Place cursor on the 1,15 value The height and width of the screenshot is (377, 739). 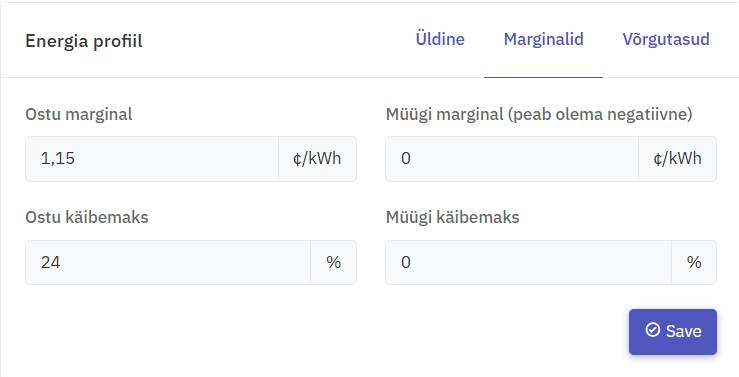[57, 159]
